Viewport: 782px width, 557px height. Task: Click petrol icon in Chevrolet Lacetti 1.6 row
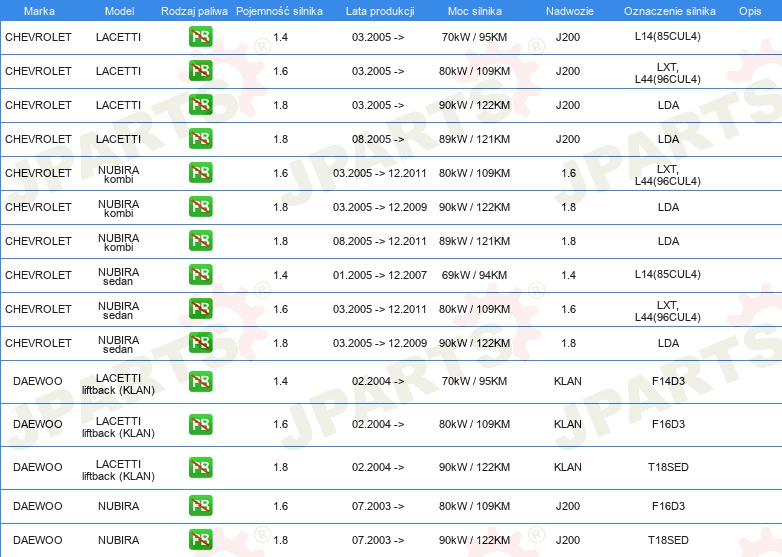coord(200,71)
